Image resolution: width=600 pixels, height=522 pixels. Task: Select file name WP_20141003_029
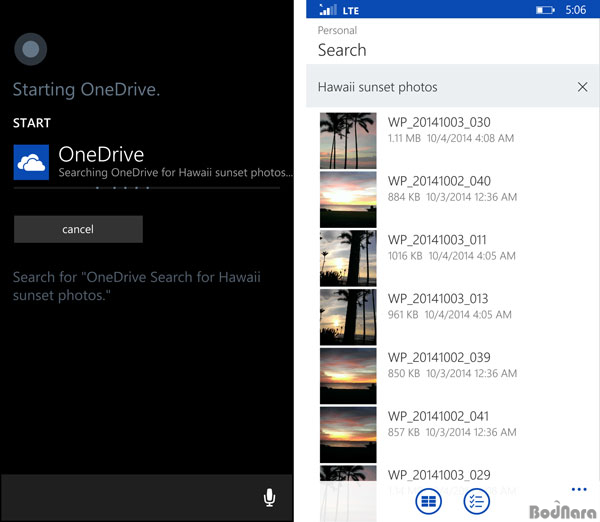click(439, 475)
